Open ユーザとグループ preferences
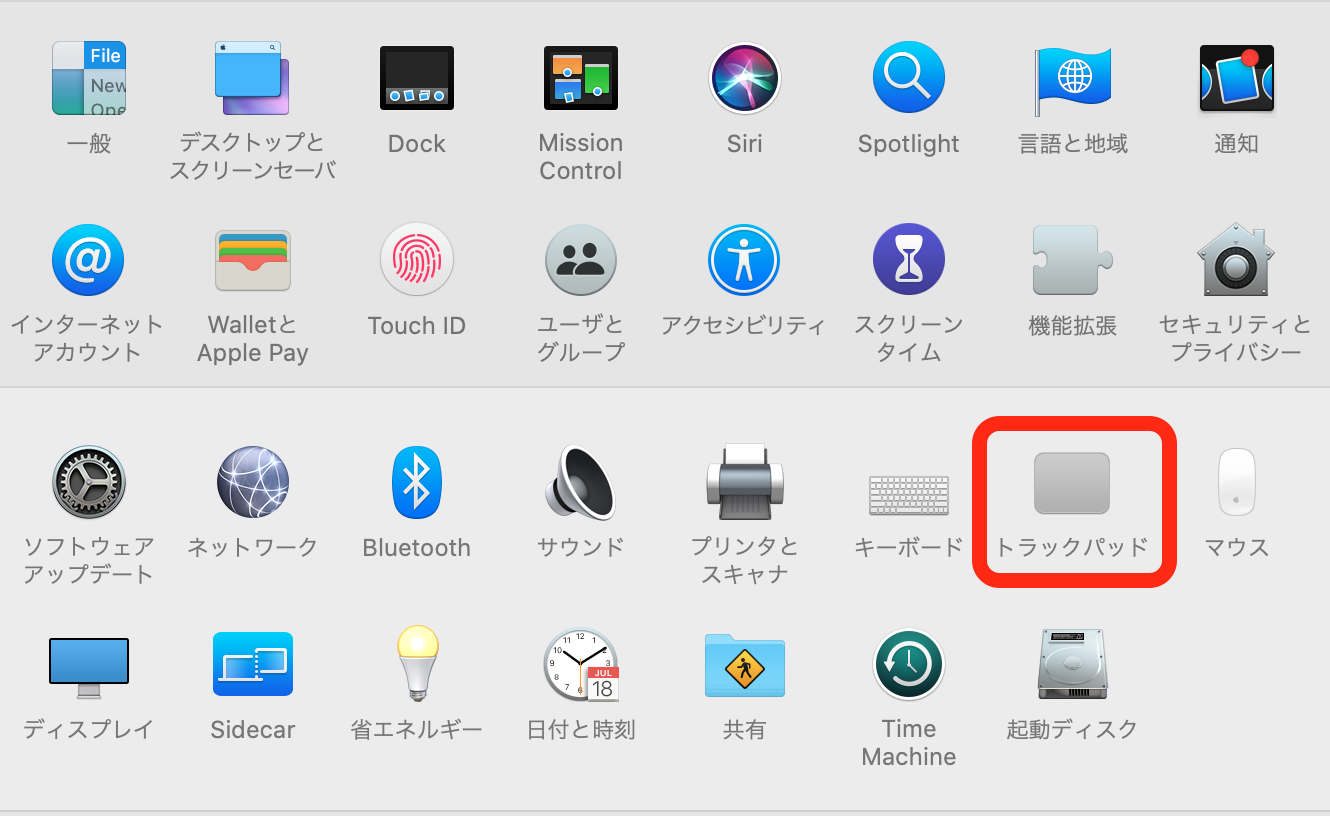This screenshot has width=1330, height=816. [x=581, y=260]
